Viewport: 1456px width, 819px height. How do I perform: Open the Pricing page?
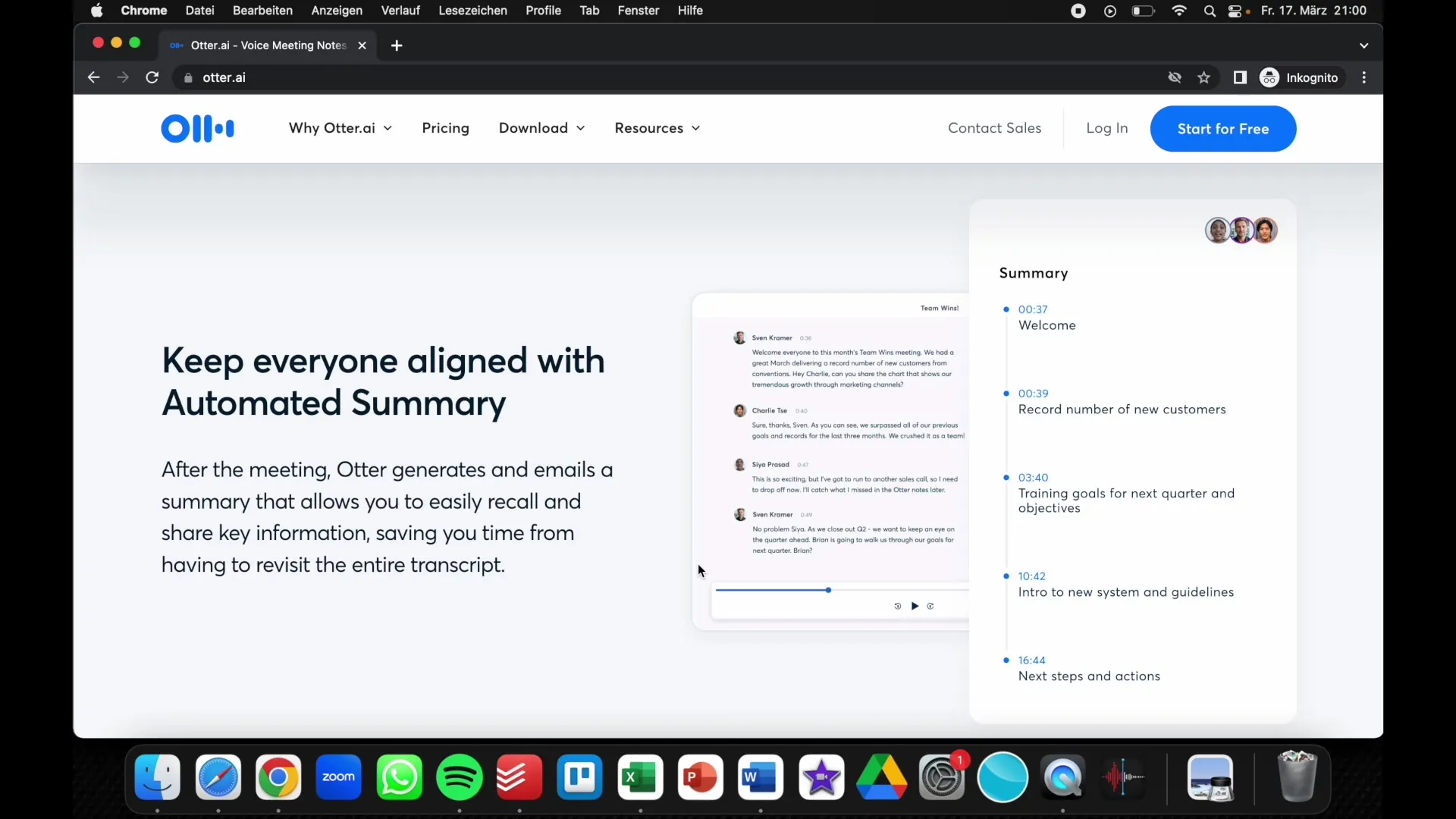tap(445, 128)
